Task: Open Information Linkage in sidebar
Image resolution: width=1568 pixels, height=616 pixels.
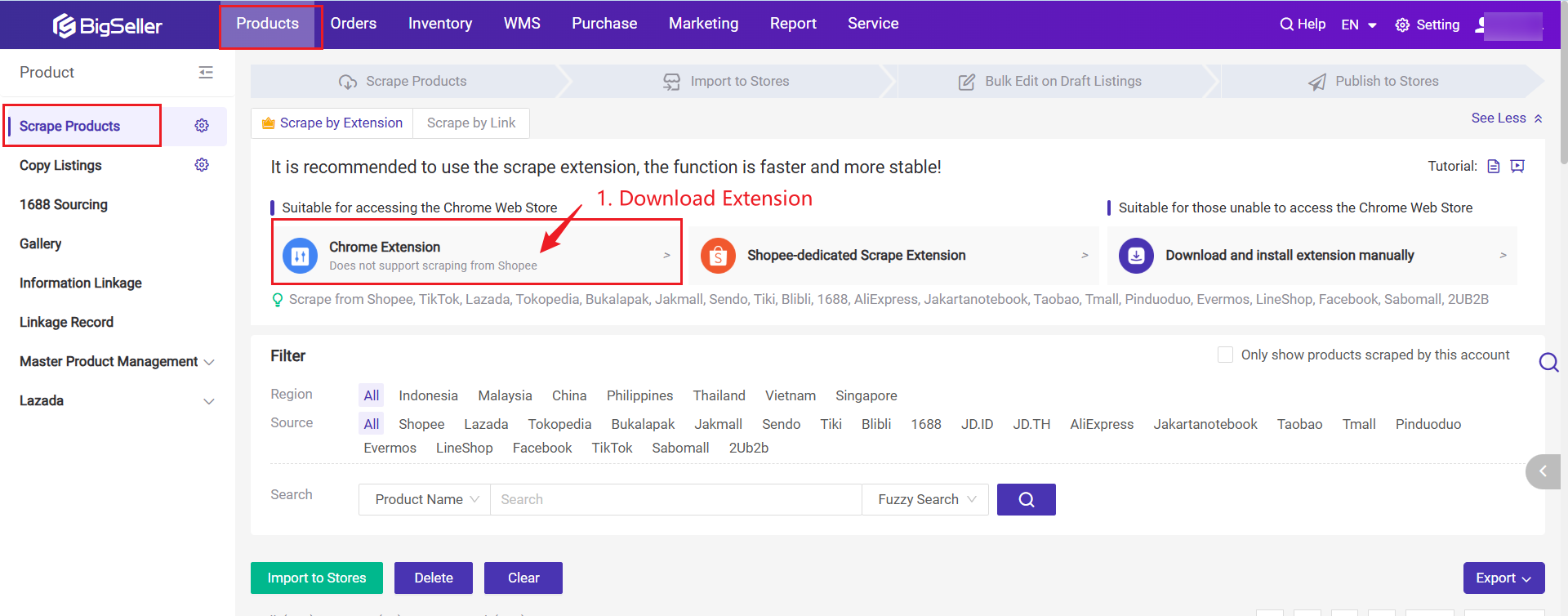Action: pyautogui.click(x=81, y=283)
